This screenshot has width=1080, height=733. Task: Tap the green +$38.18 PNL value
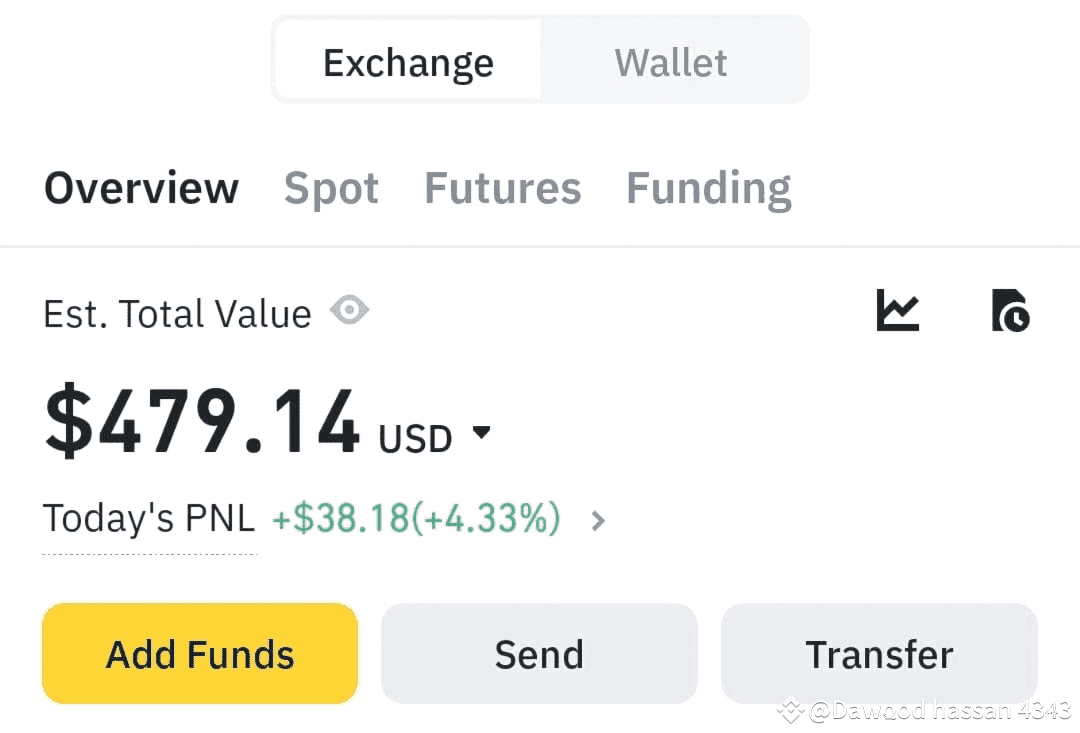(417, 518)
